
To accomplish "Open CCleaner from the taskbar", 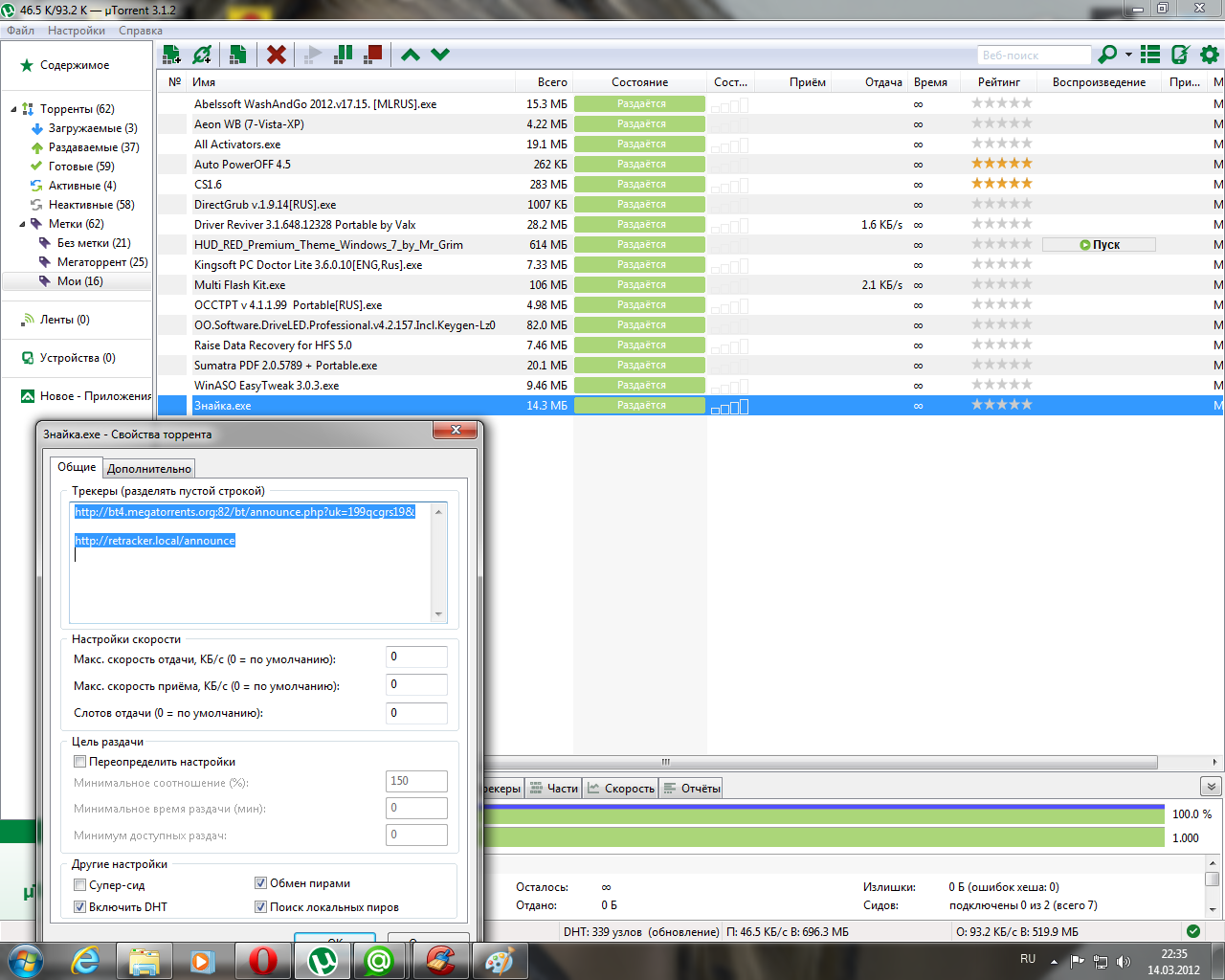I will click(439, 961).
